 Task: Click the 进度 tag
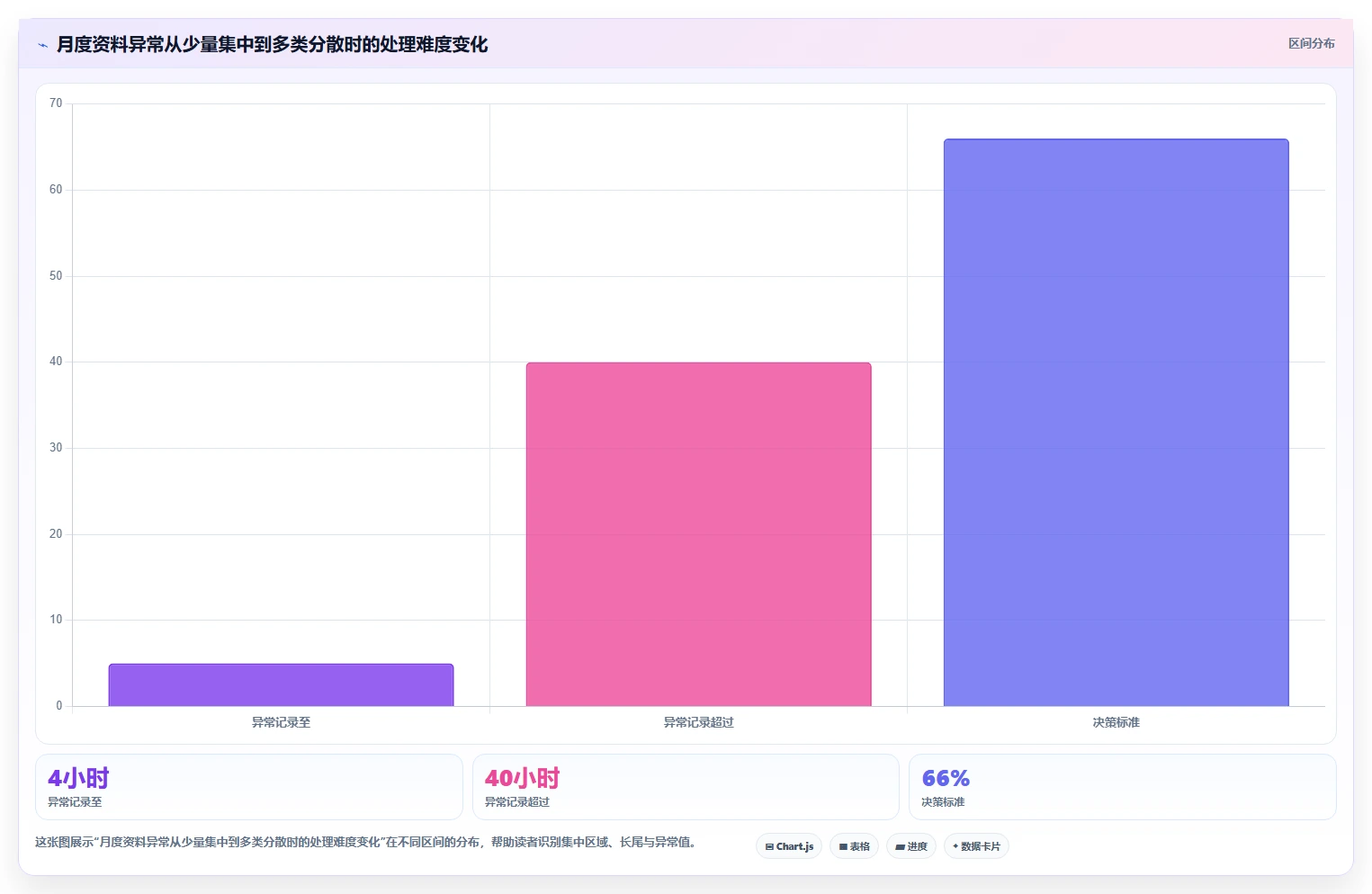coord(911,846)
